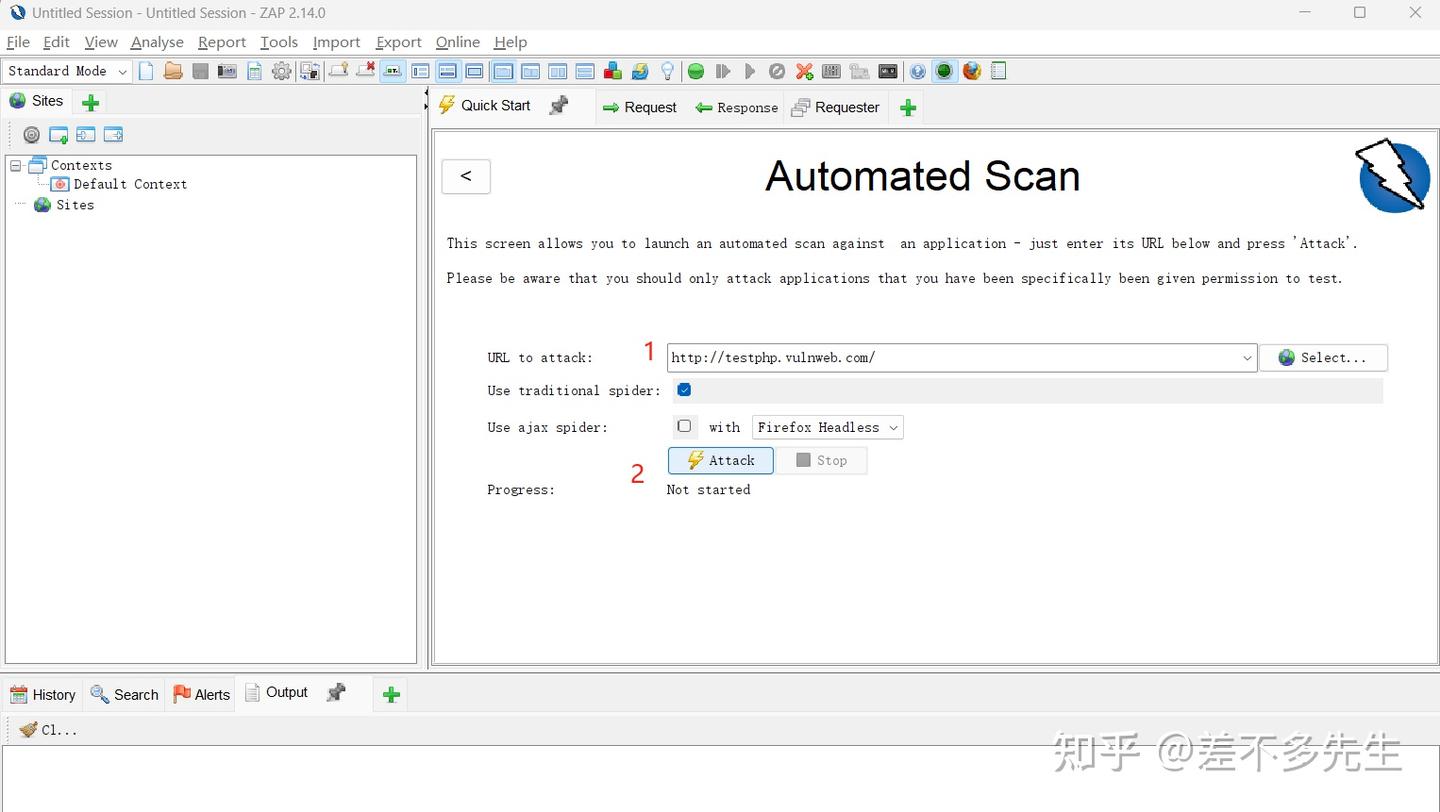Open the Standard Mode selector
This screenshot has height=812, width=1440.
(x=65, y=70)
